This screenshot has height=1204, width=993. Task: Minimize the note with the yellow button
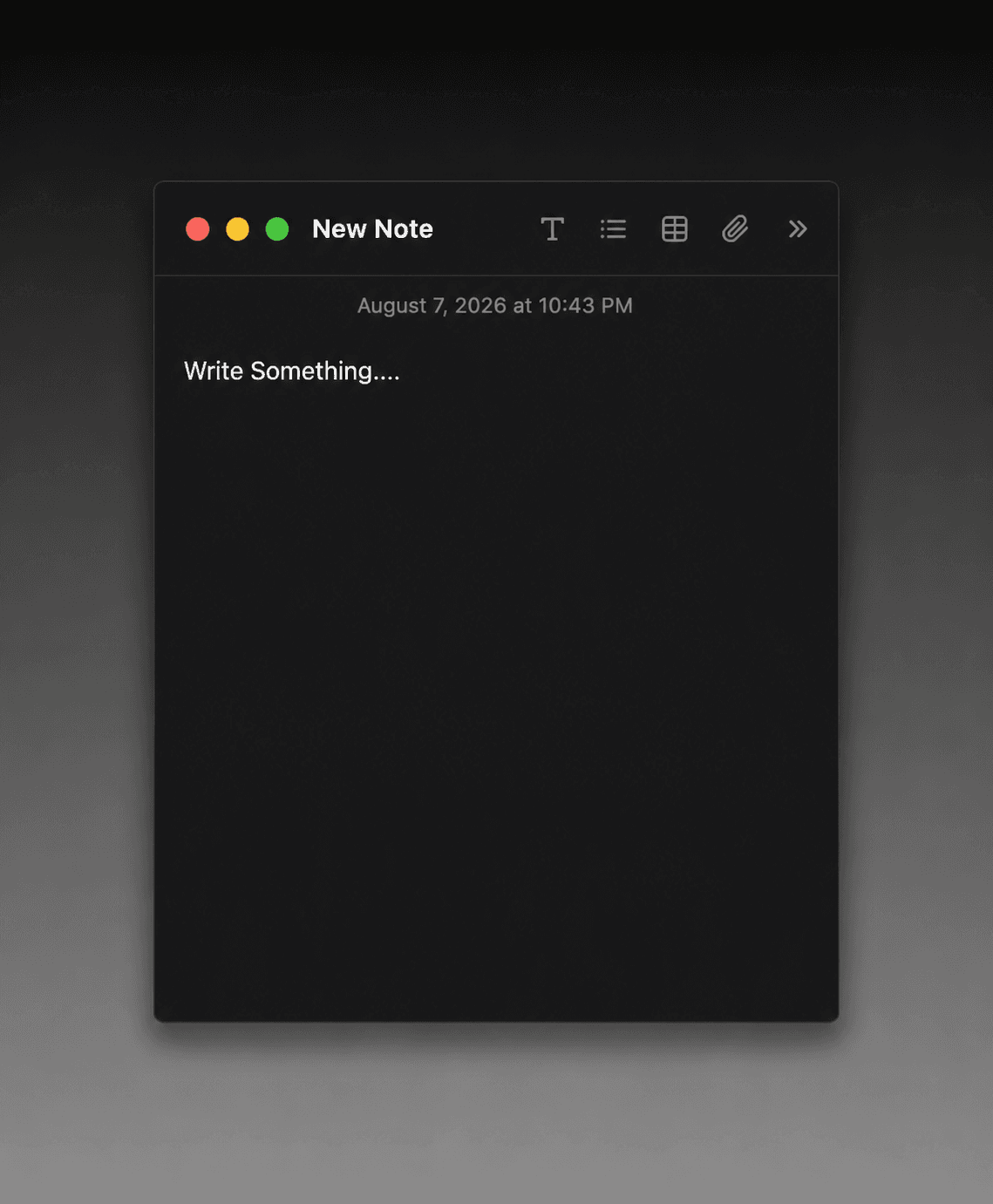point(237,229)
